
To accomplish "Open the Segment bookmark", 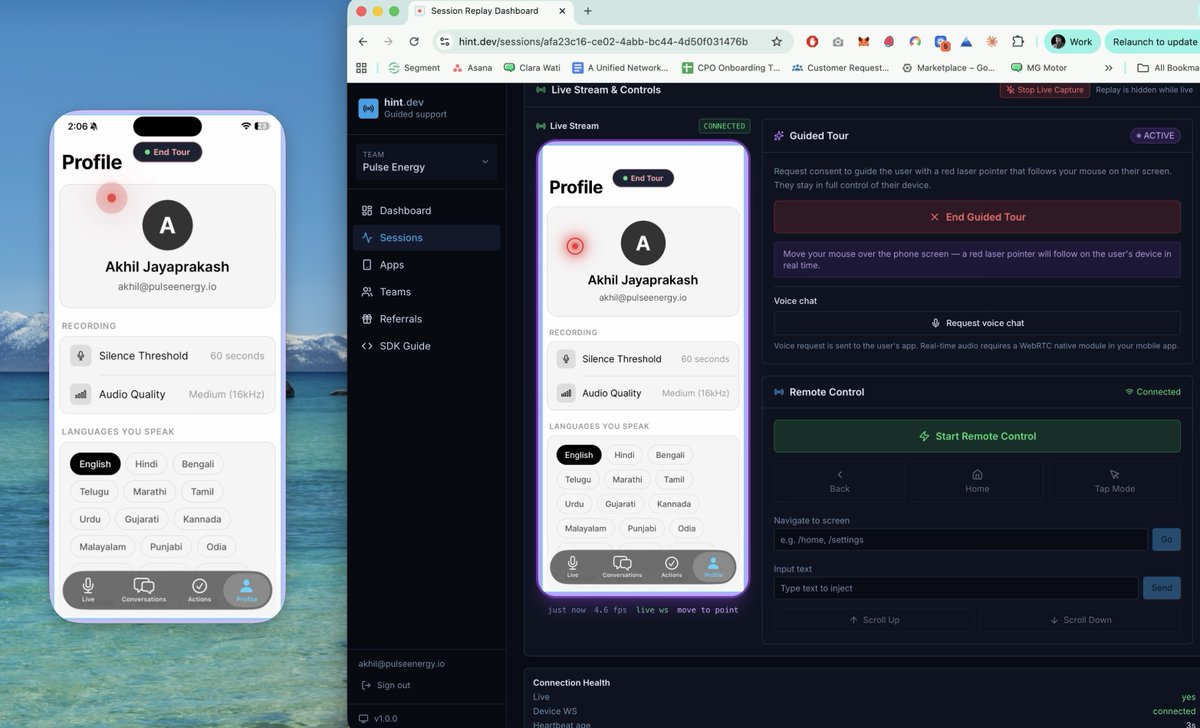I will pos(414,68).
